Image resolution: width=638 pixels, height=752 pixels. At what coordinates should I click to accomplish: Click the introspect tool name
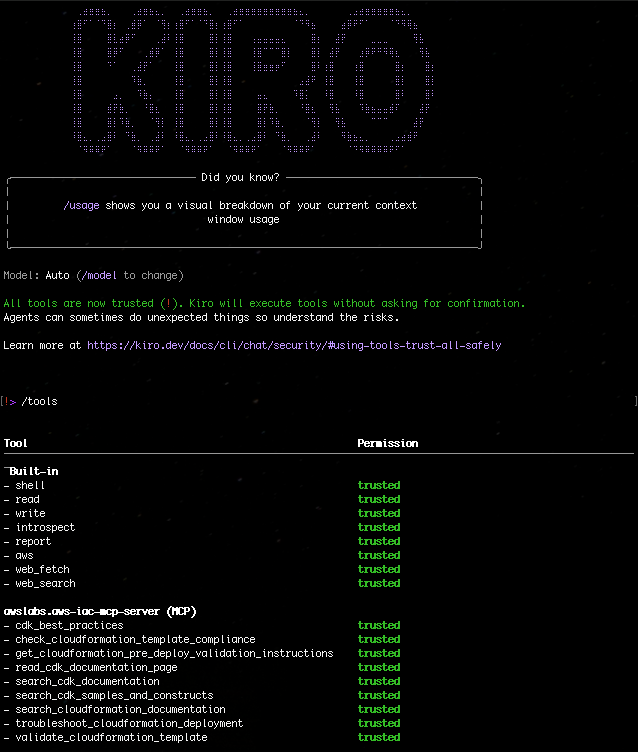[x=45, y=527]
